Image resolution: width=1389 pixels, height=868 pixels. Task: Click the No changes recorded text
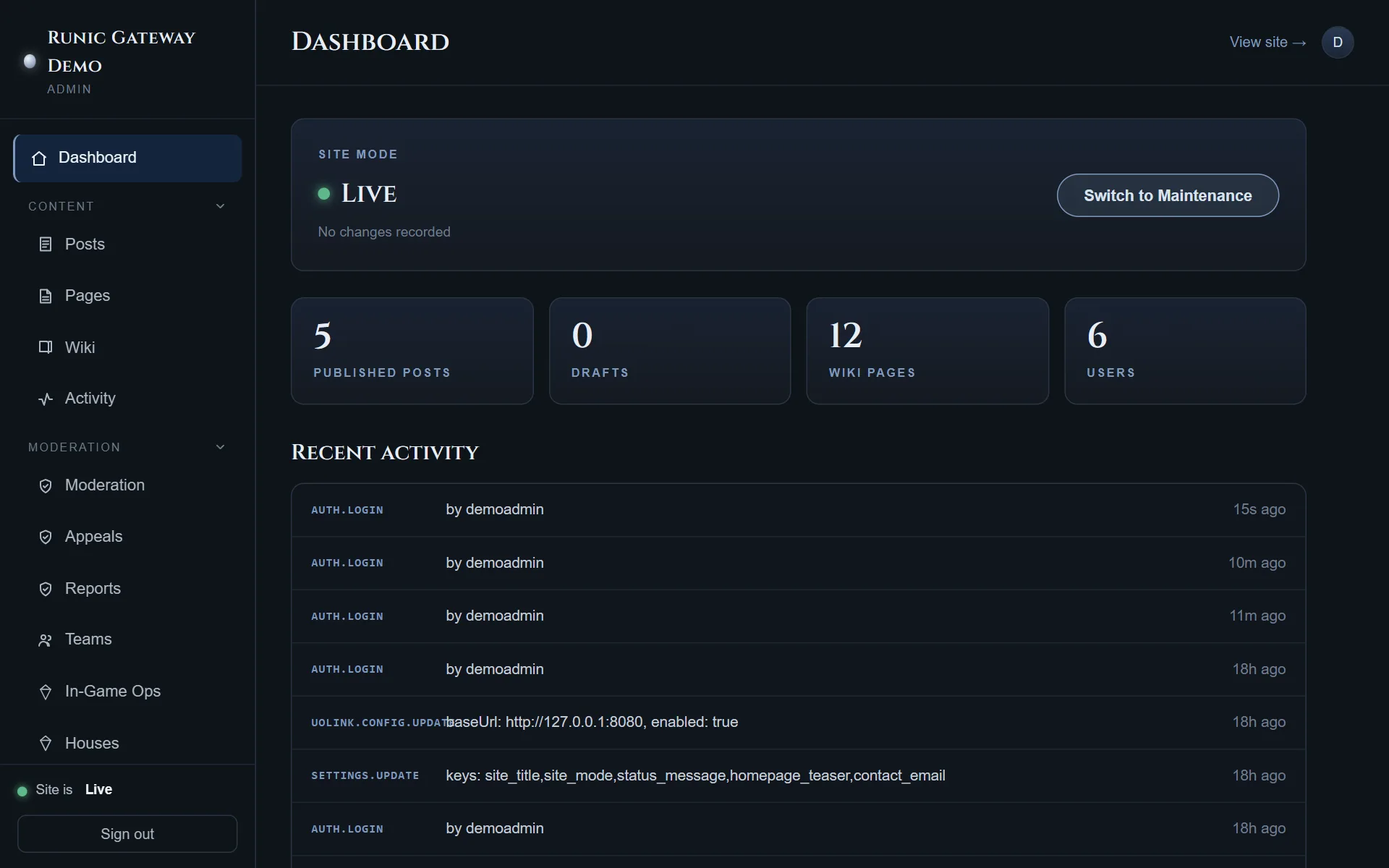[384, 232]
